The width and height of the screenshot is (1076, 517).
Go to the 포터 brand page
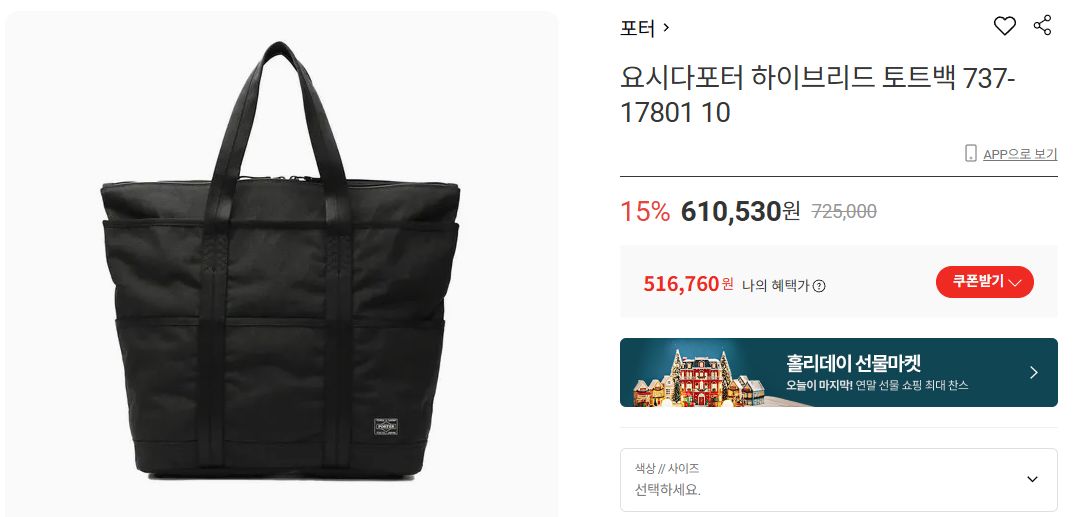638,28
